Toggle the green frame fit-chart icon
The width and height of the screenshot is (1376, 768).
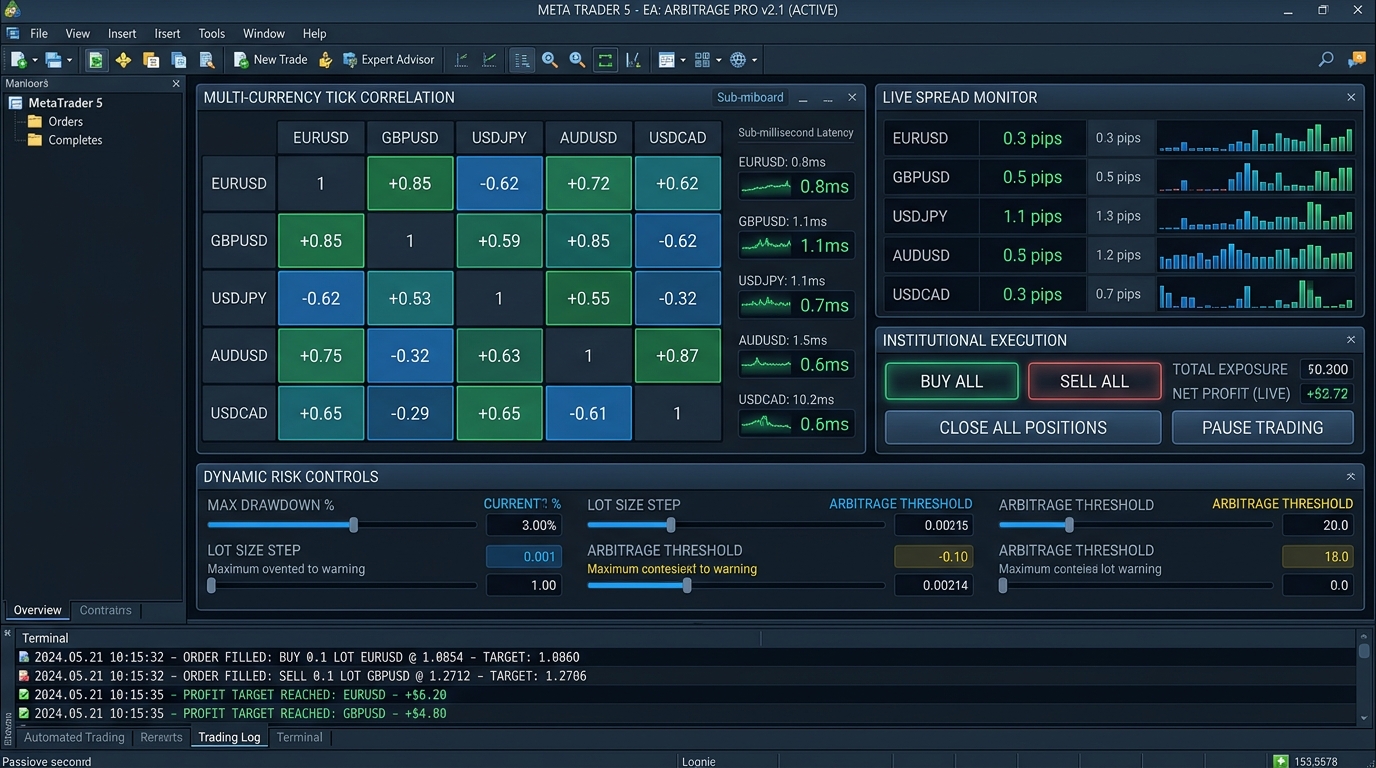(x=605, y=60)
